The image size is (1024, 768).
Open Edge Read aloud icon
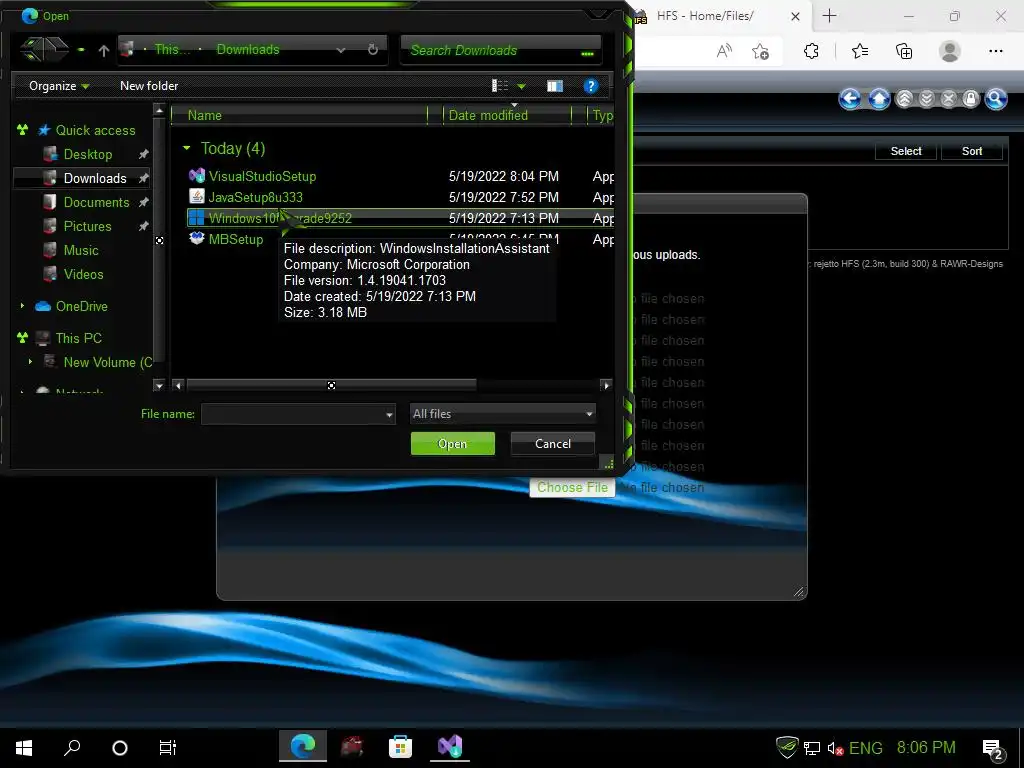click(724, 51)
